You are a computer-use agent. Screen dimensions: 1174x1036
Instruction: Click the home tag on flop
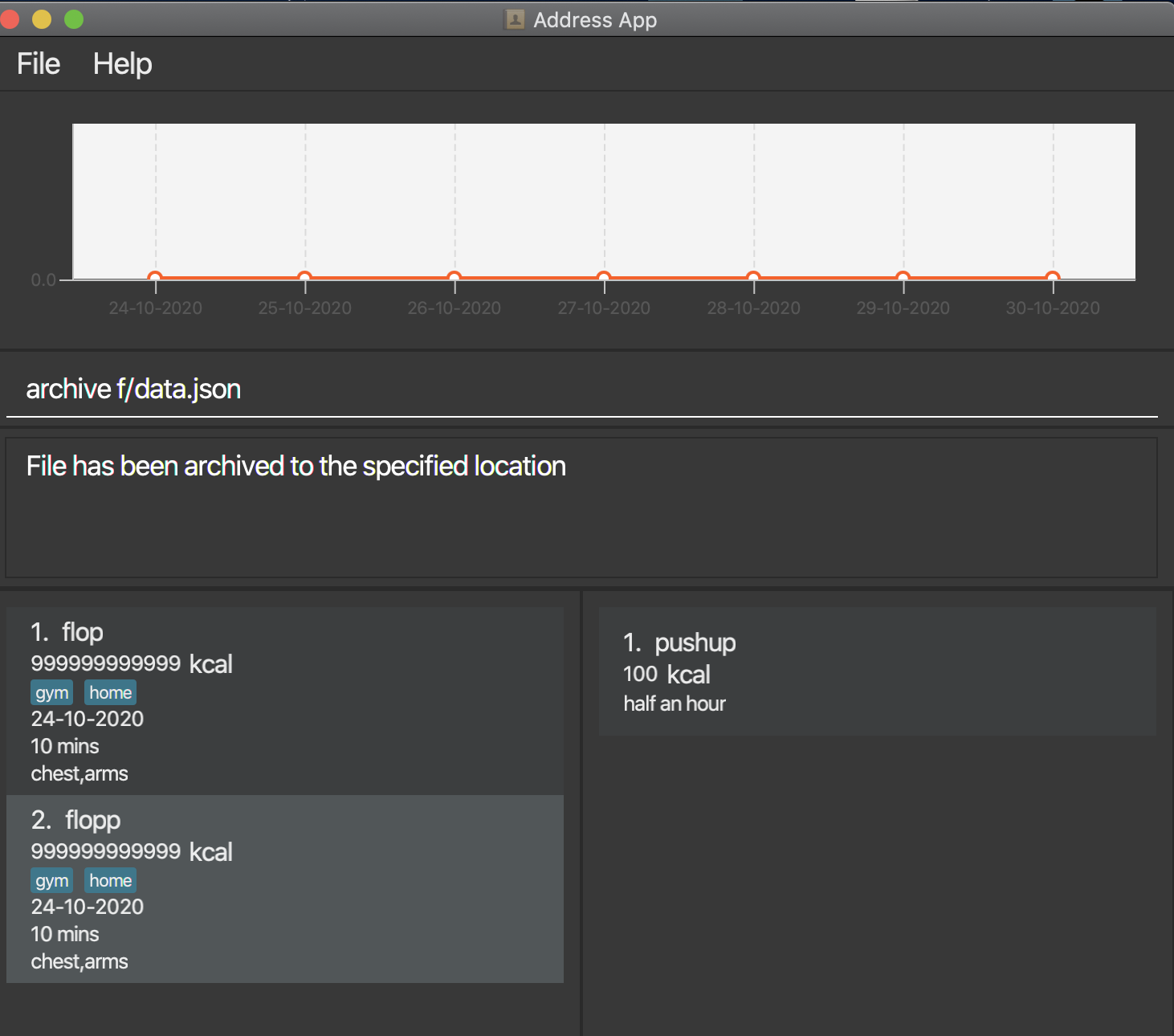[x=110, y=692]
